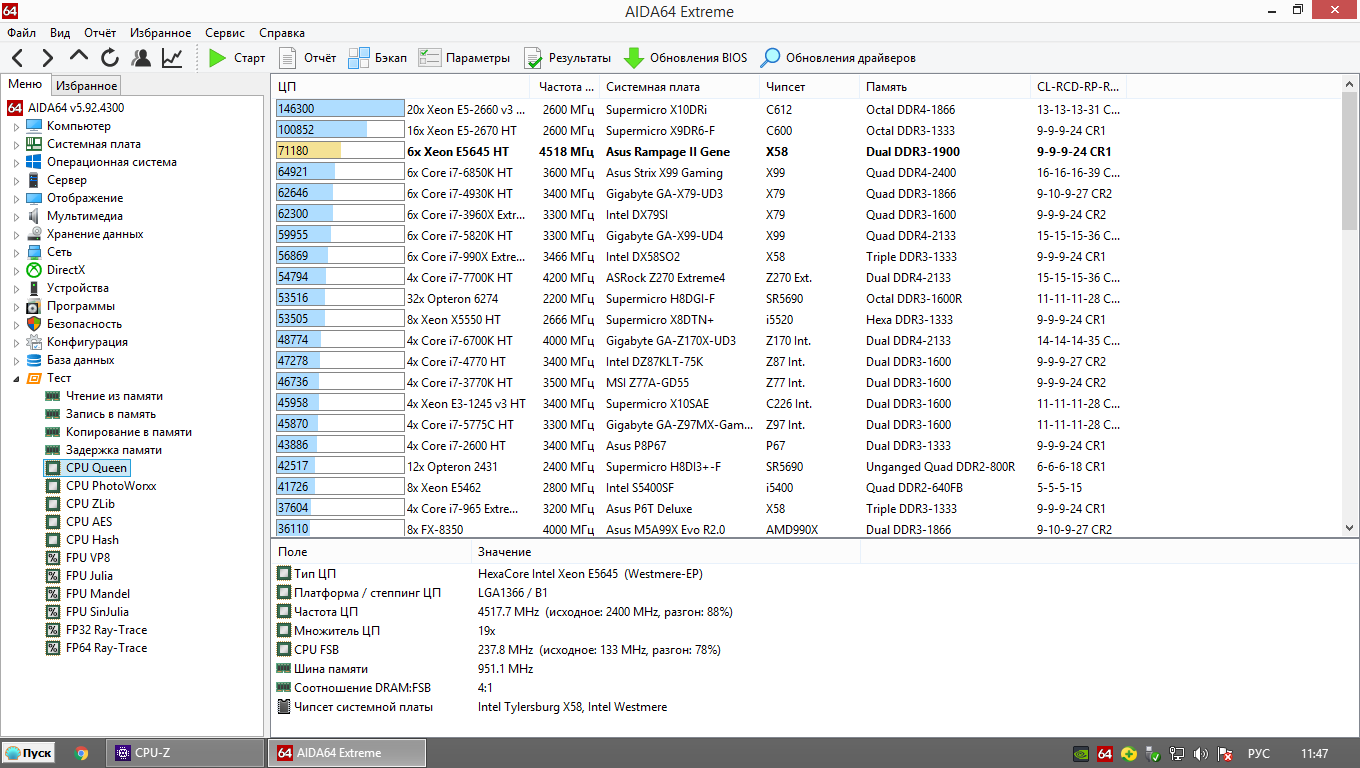The width and height of the screenshot is (1360, 768).
Task: Select the AIDA64 v5.92.4300 root node
Action: [x=66, y=108]
